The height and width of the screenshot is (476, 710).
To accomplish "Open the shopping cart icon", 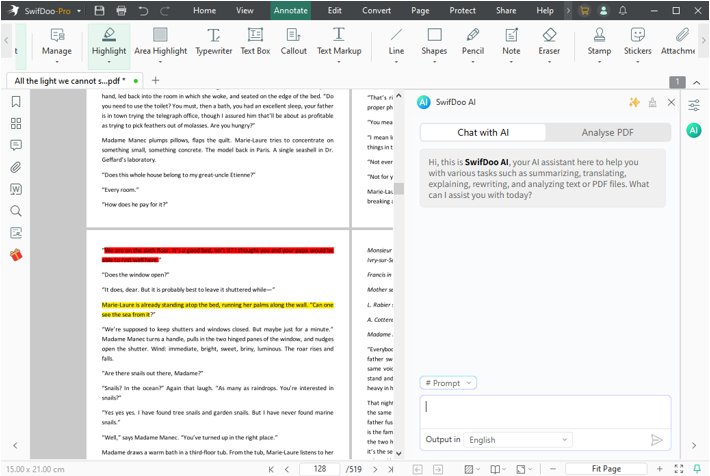I will [584, 10].
